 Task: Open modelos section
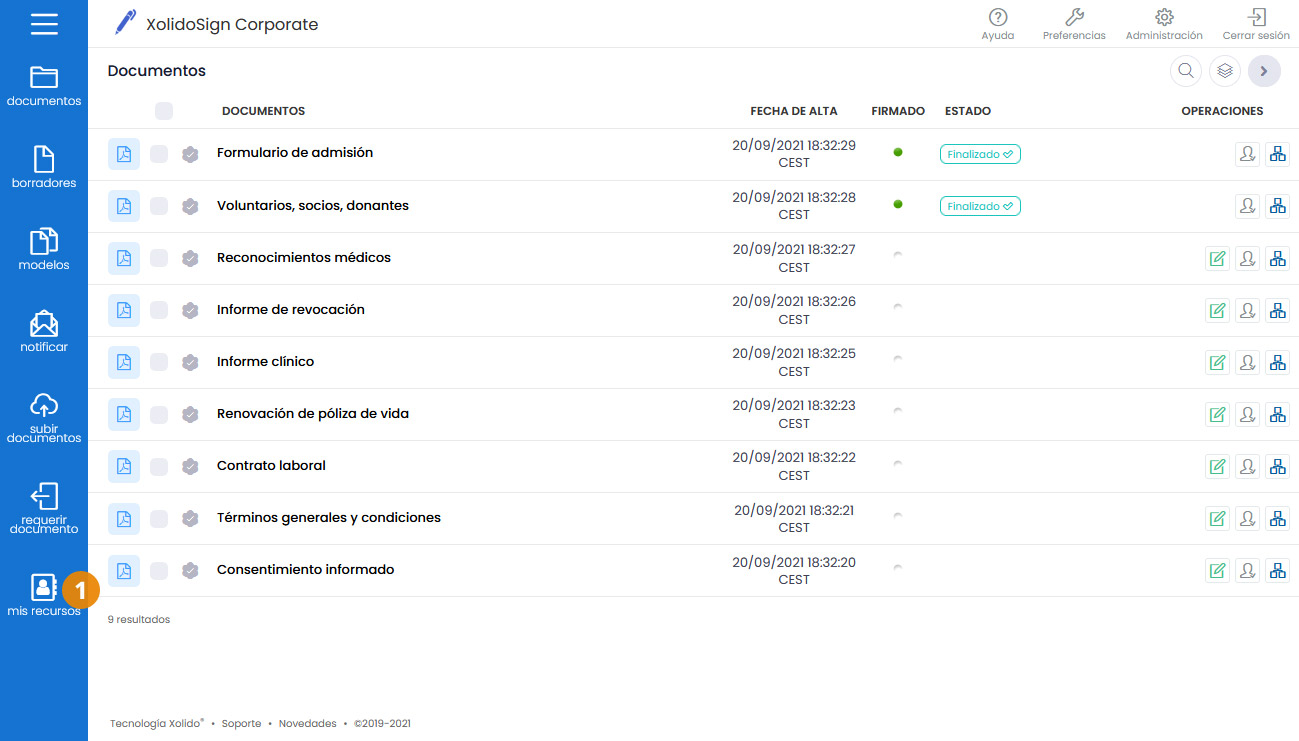[x=44, y=249]
